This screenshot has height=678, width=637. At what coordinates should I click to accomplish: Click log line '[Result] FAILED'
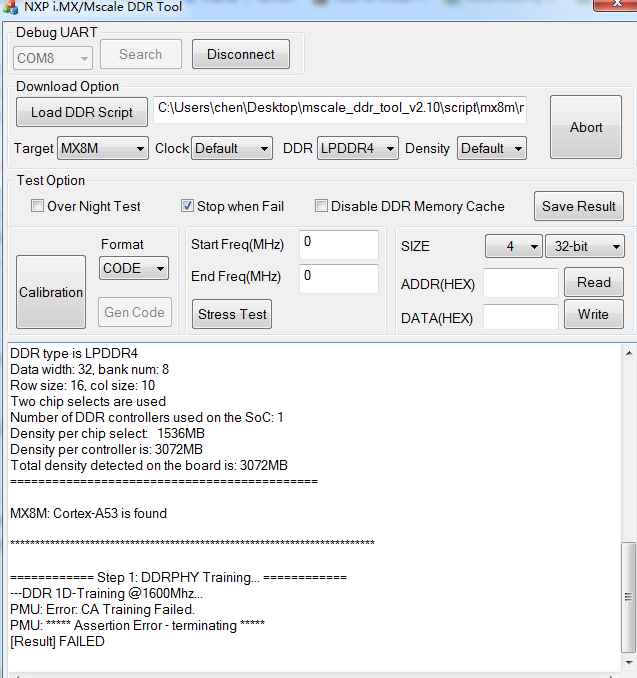point(58,641)
